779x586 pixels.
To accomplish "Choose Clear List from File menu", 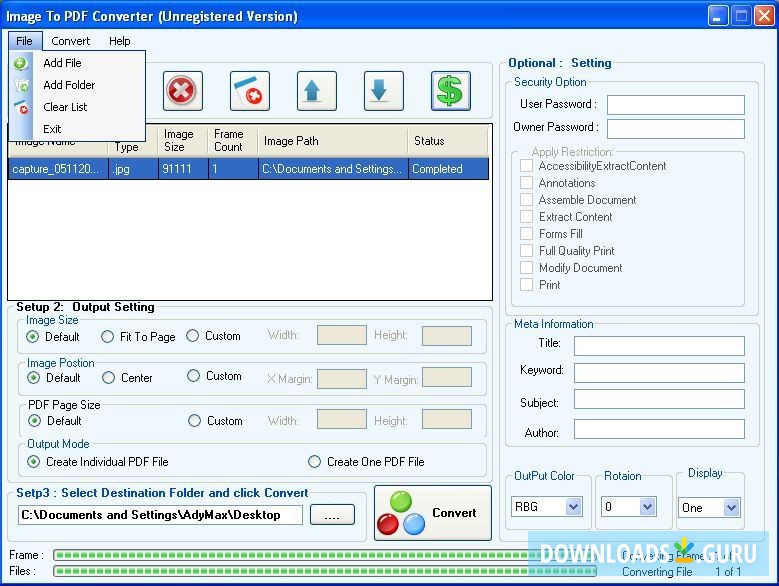I will click(x=65, y=107).
